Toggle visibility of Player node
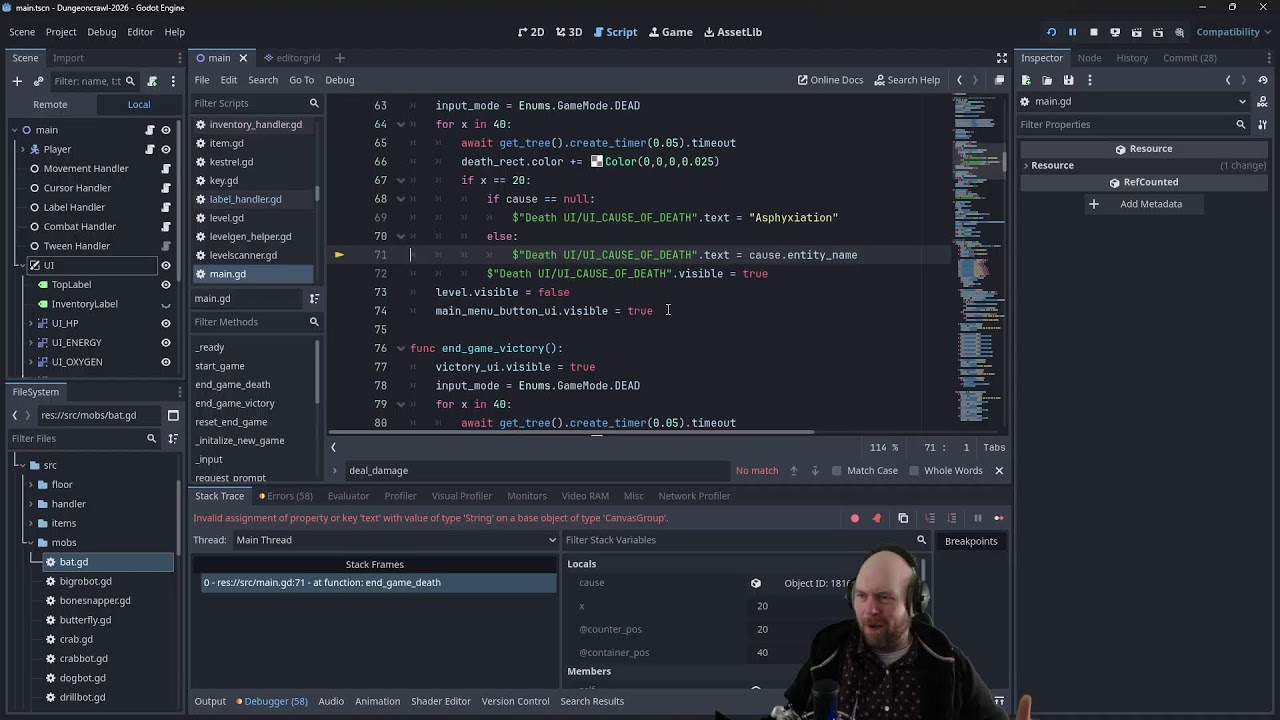 pos(166,149)
